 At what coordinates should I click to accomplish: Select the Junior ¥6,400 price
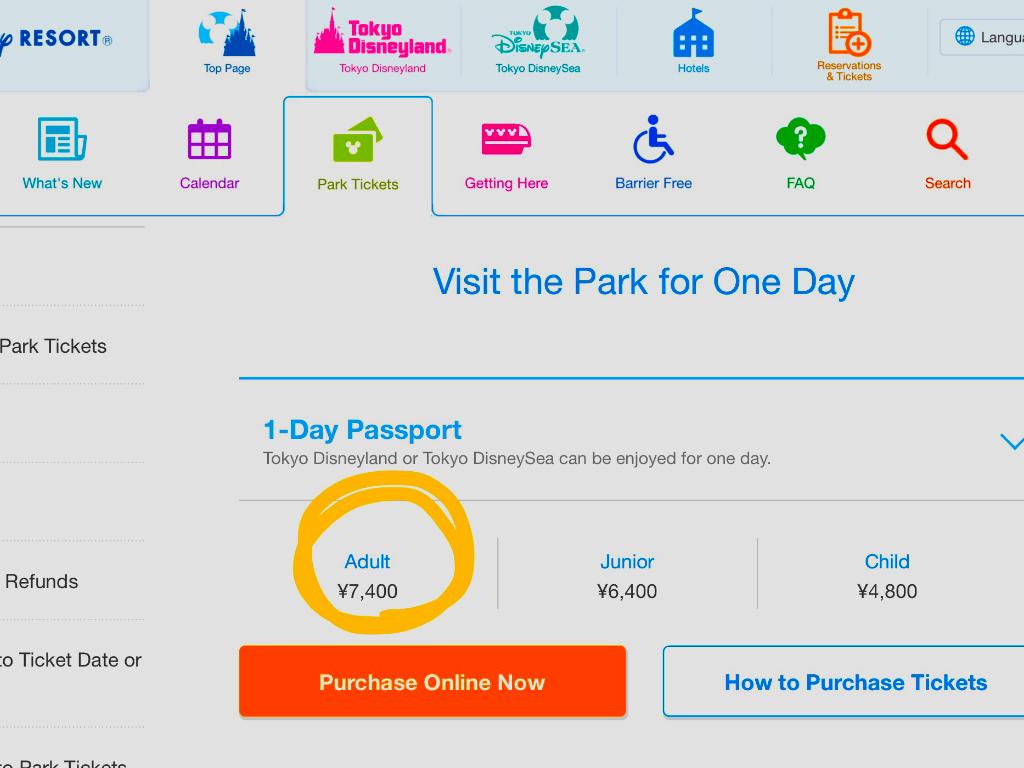(x=627, y=576)
